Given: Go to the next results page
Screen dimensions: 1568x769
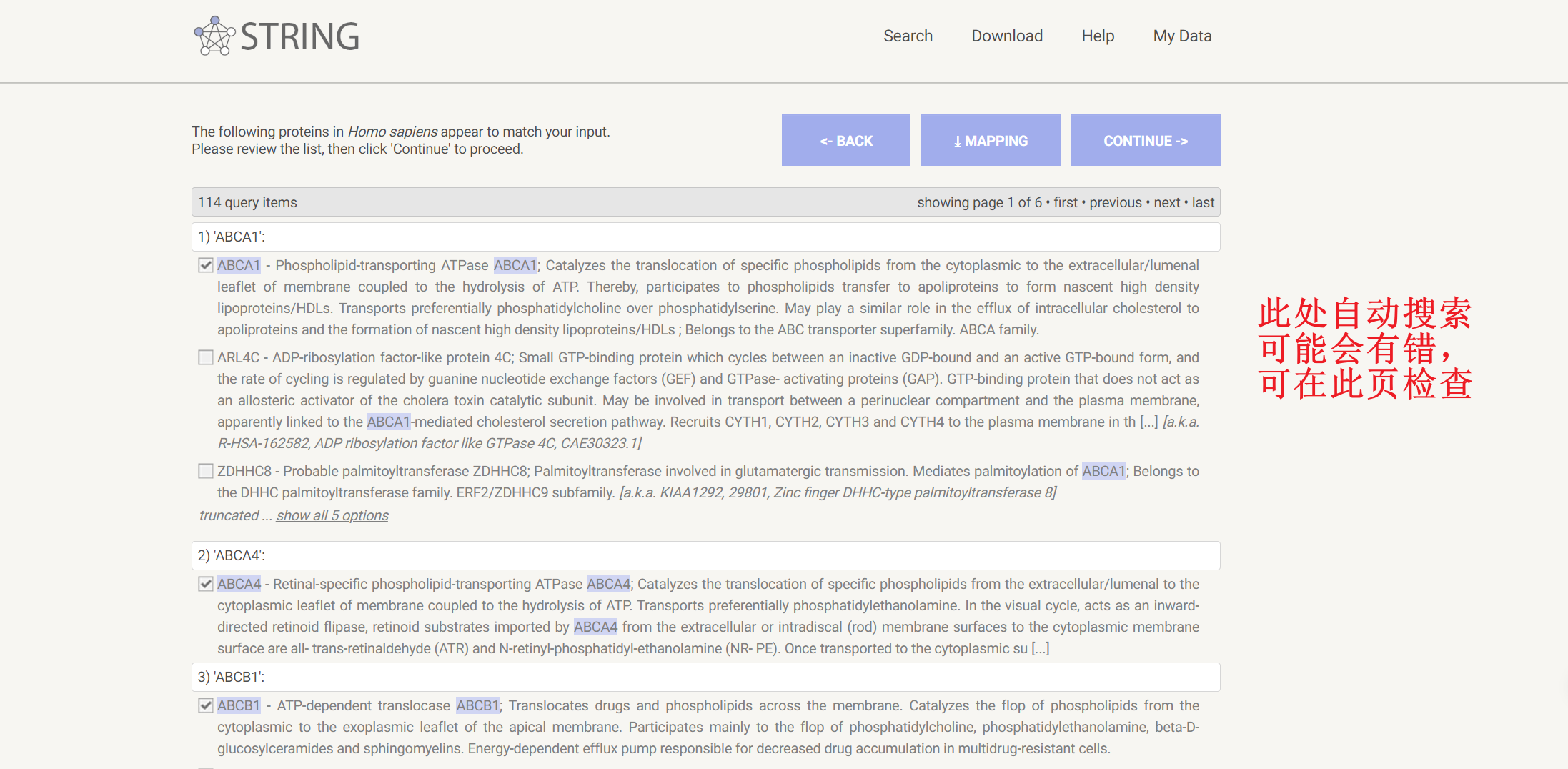Looking at the screenshot, I should [1167, 202].
